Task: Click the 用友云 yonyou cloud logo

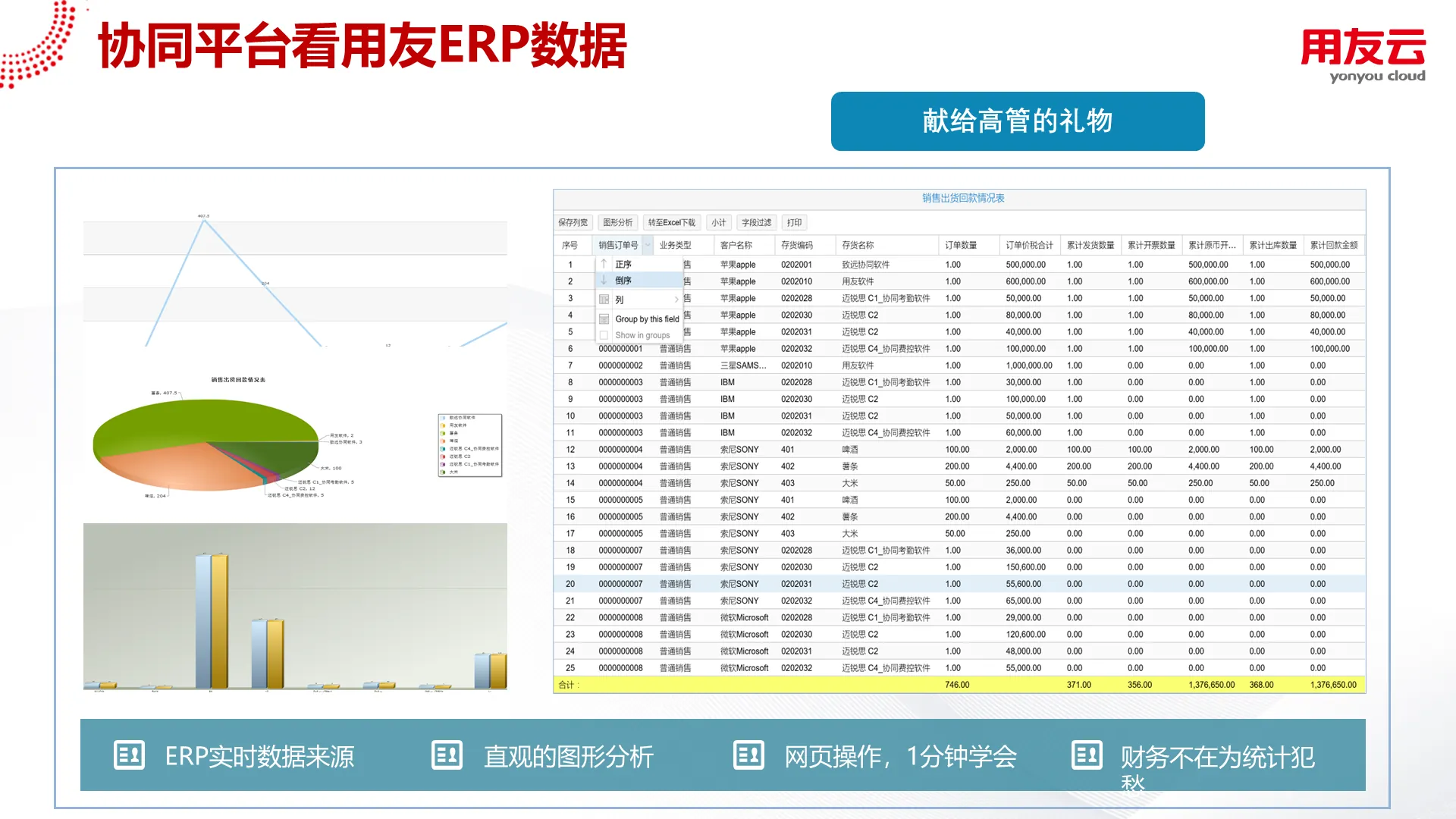Action: pyautogui.click(x=1363, y=55)
